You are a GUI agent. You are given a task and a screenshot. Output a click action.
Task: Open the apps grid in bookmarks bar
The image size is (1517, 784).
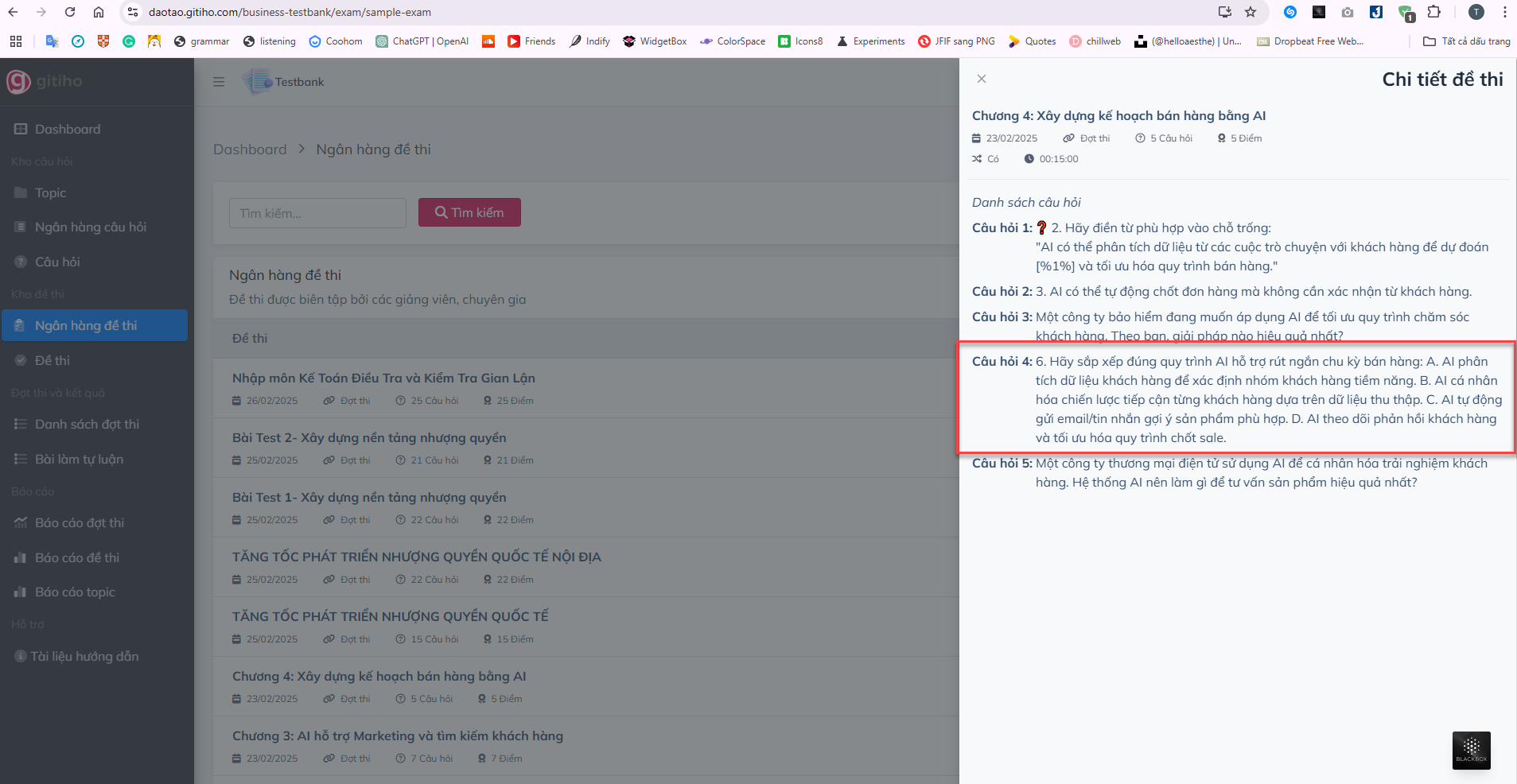coord(16,41)
